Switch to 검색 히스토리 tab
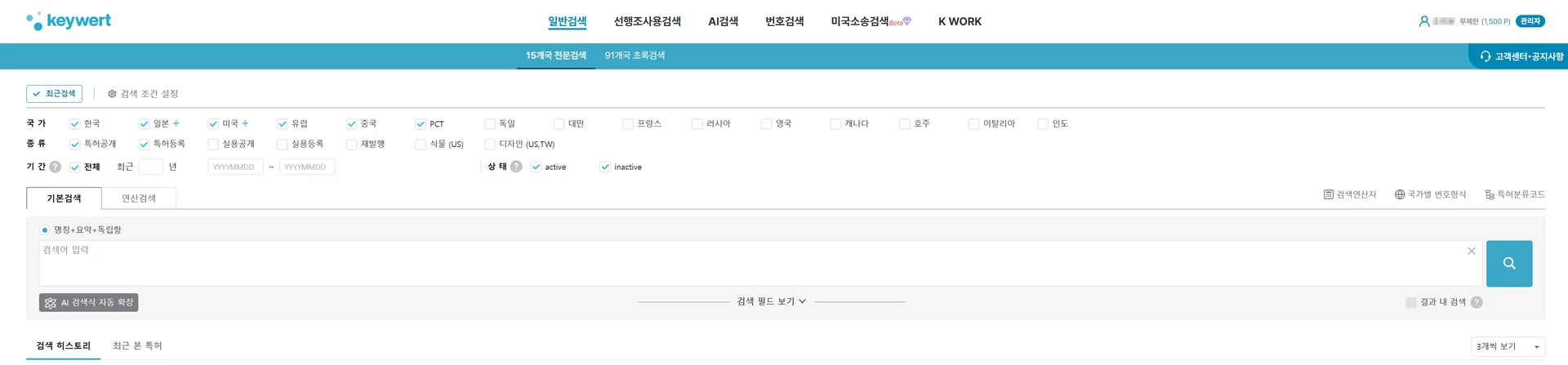Viewport: 1568px width, 365px height. 63,346
